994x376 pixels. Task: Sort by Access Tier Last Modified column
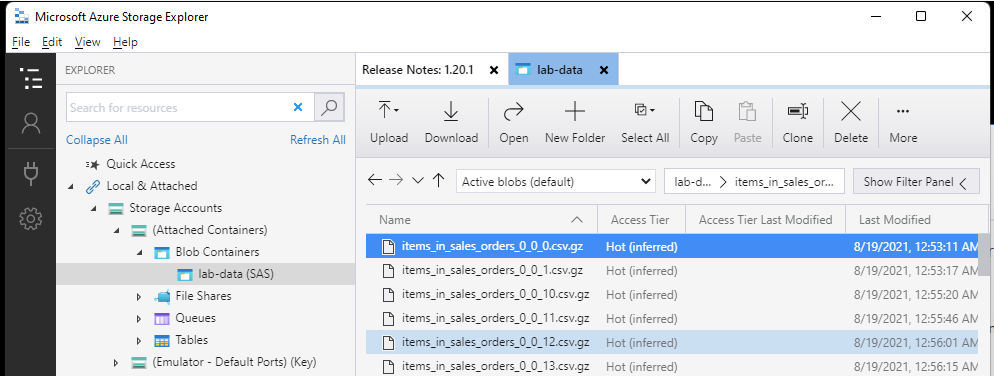(765, 219)
